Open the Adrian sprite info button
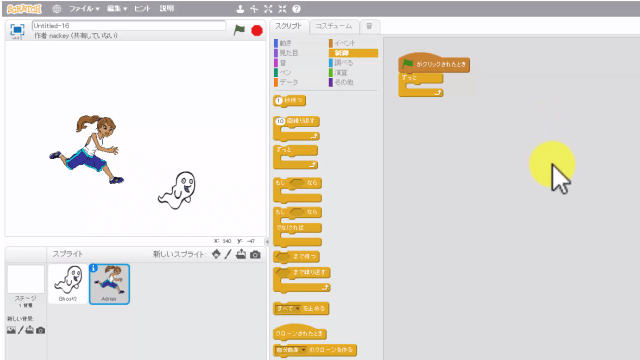The height and width of the screenshot is (360, 640). pos(93,268)
